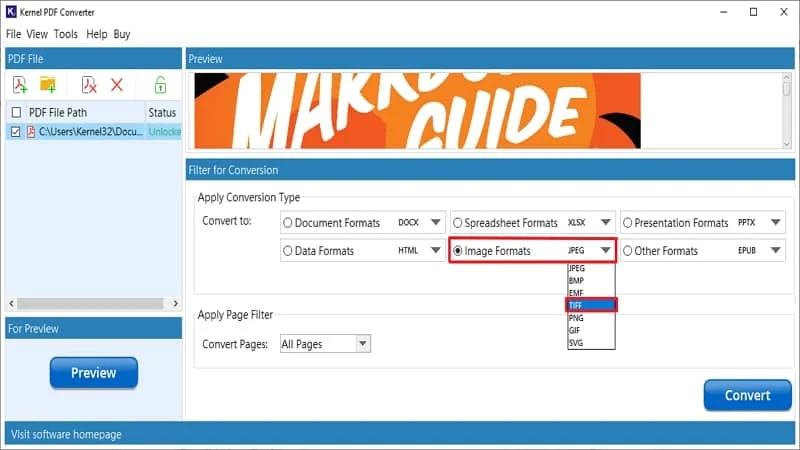Uncheck the C:\Users\Kernel32 file checkbox
Viewport: 800px width, 450px height.
point(16,132)
